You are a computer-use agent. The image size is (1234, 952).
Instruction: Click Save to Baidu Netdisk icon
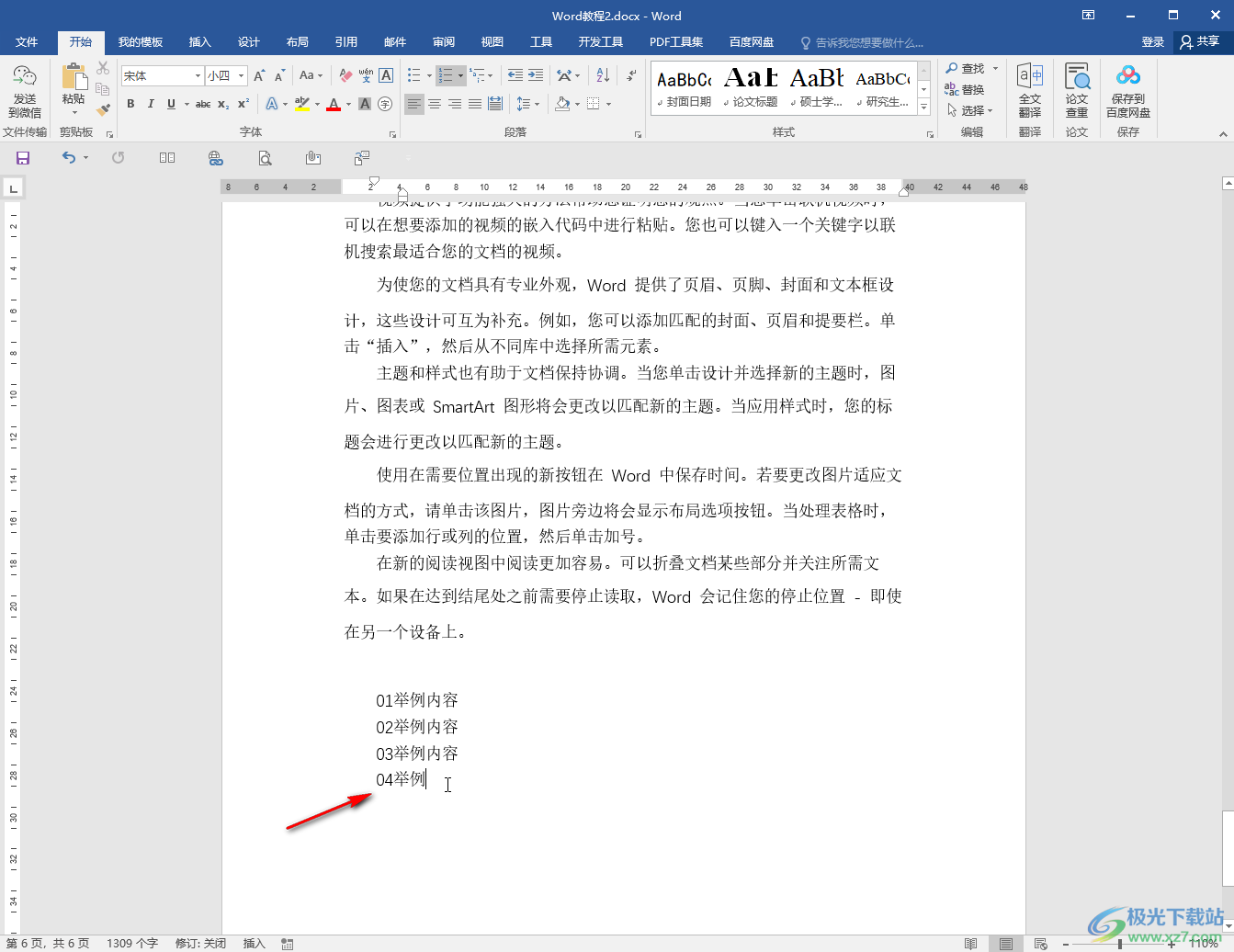(x=1128, y=75)
